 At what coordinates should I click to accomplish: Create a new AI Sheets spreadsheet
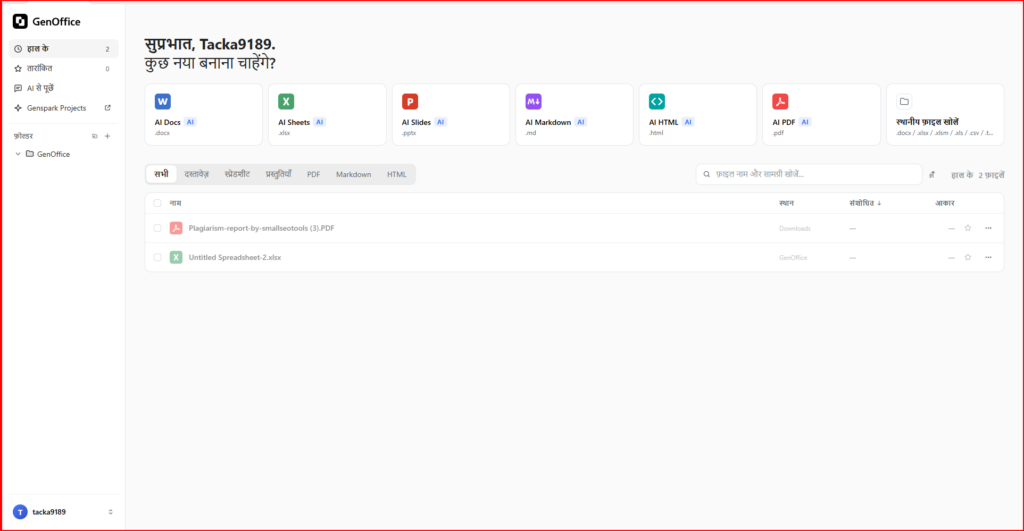pos(327,114)
